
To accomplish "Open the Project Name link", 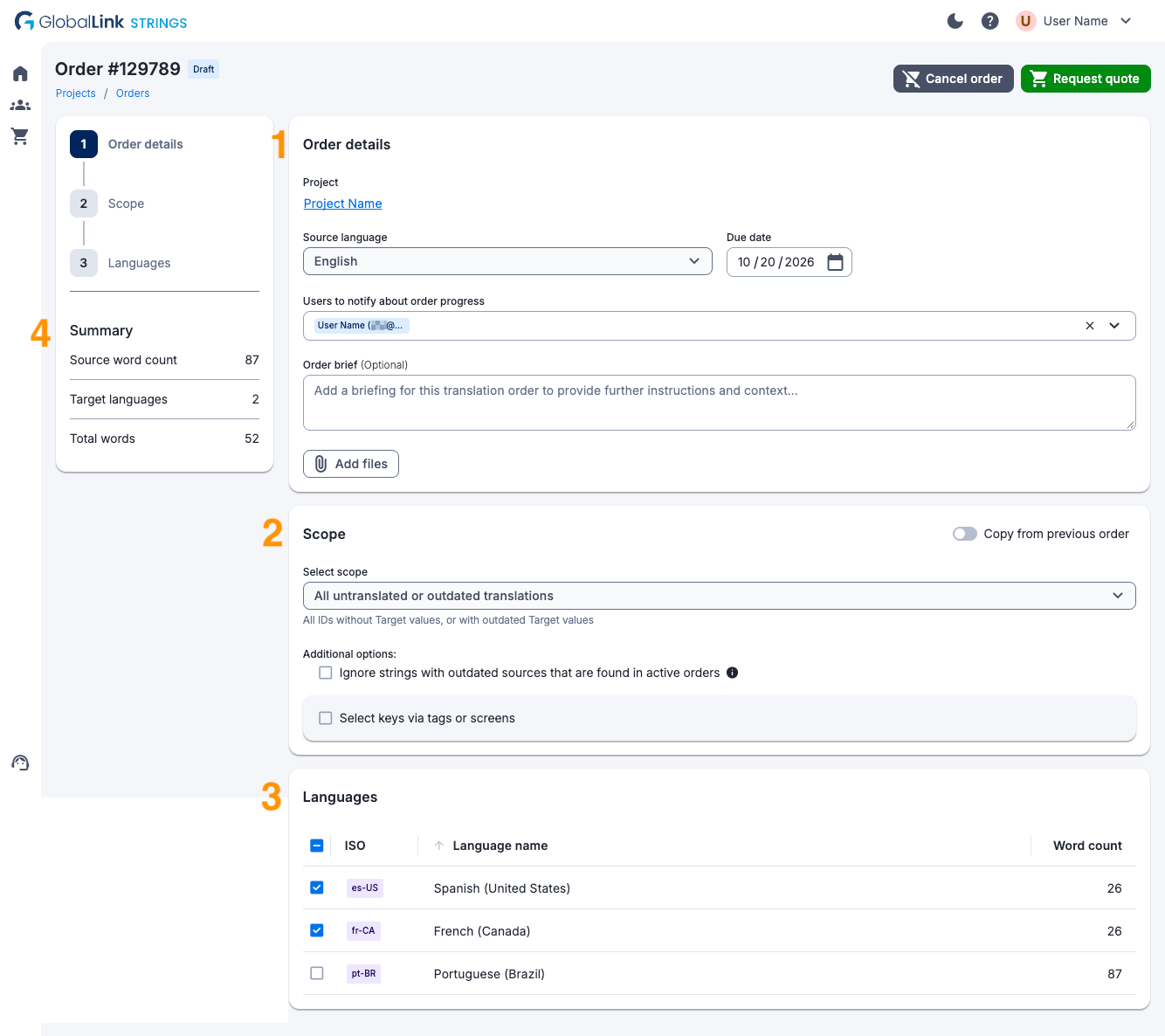I will [x=343, y=204].
